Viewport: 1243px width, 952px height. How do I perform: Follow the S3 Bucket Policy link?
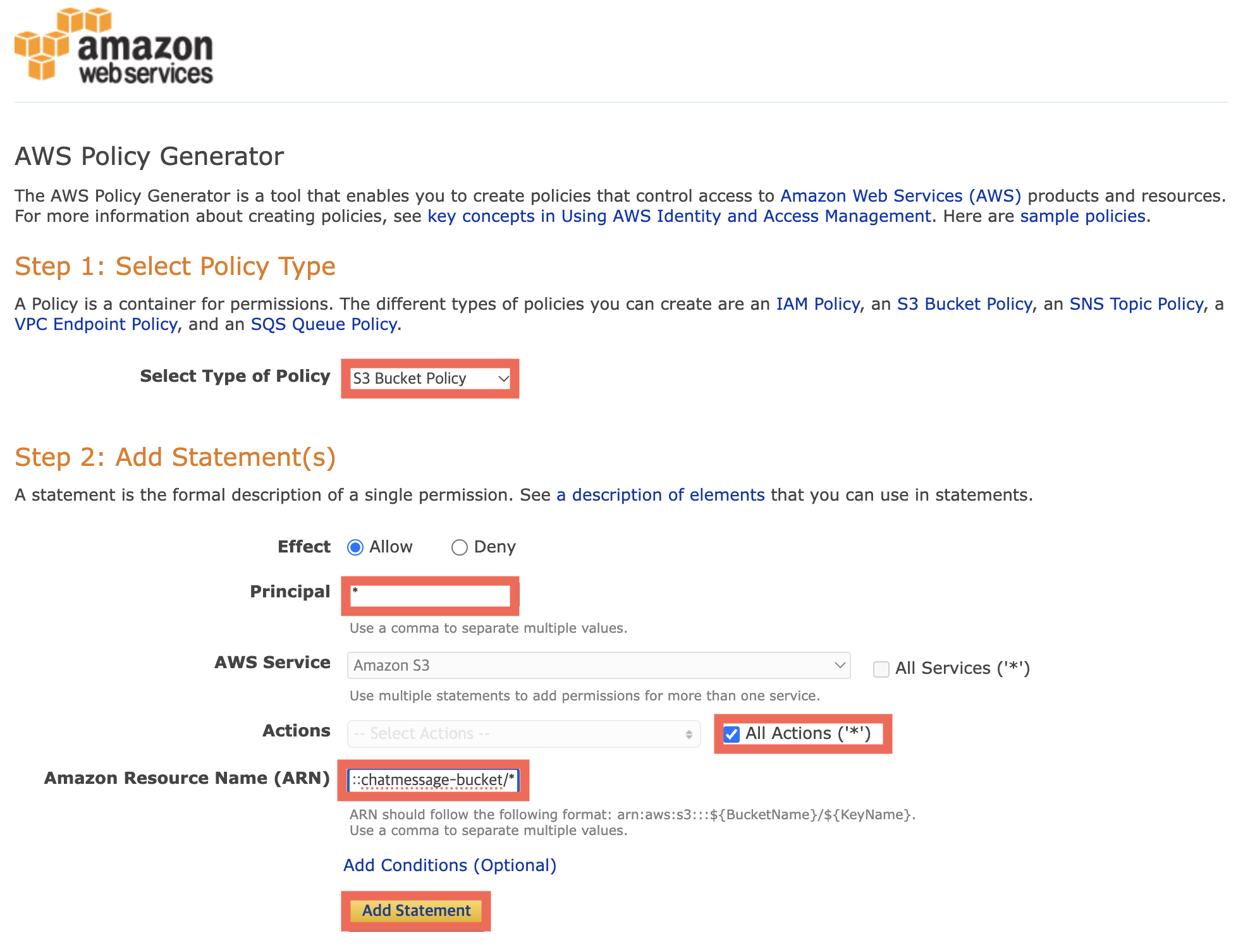965,304
